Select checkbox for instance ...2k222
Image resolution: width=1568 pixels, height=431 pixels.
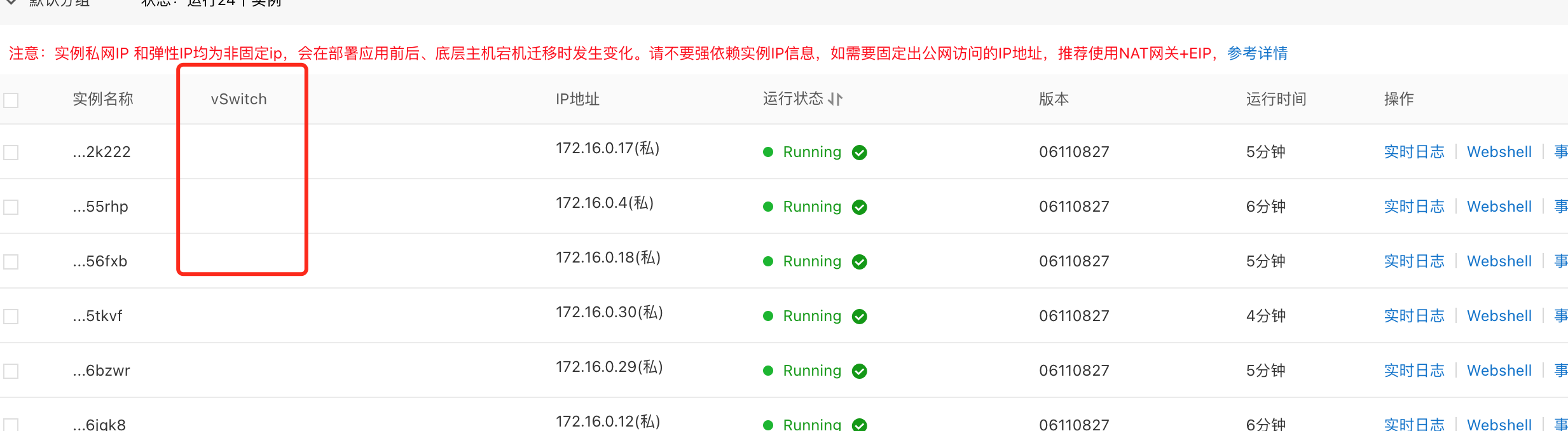[11, 153]
